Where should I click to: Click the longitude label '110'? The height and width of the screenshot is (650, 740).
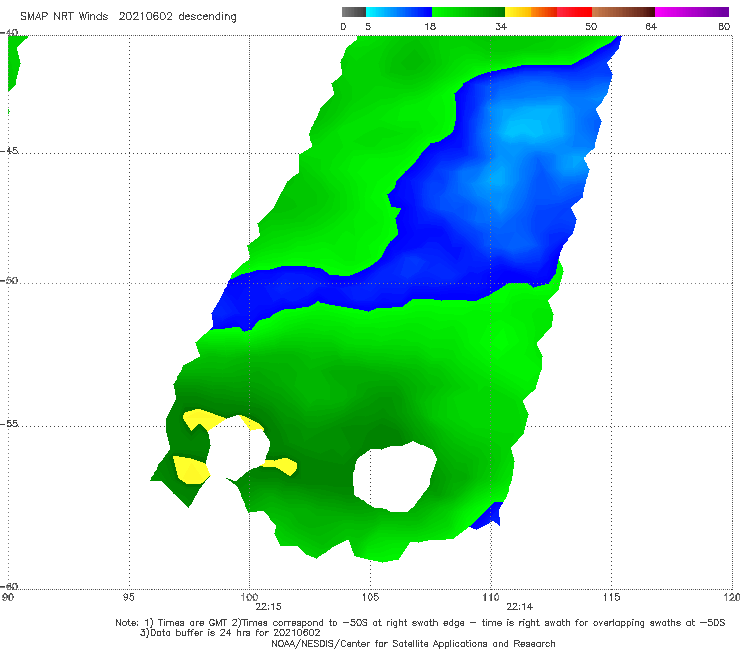tap(491, 597)
